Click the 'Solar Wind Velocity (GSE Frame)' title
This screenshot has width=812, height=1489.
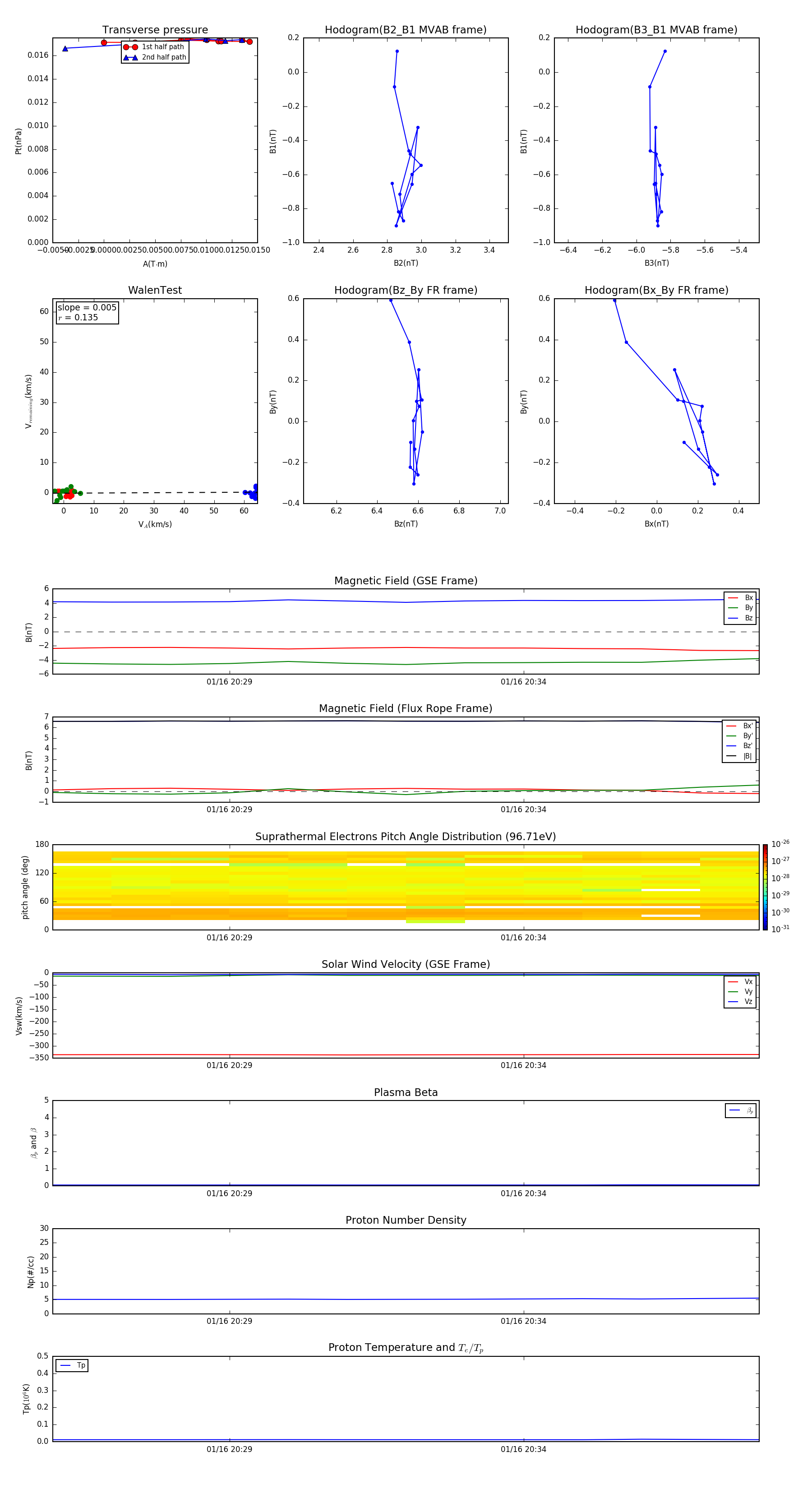coord(406,965)
